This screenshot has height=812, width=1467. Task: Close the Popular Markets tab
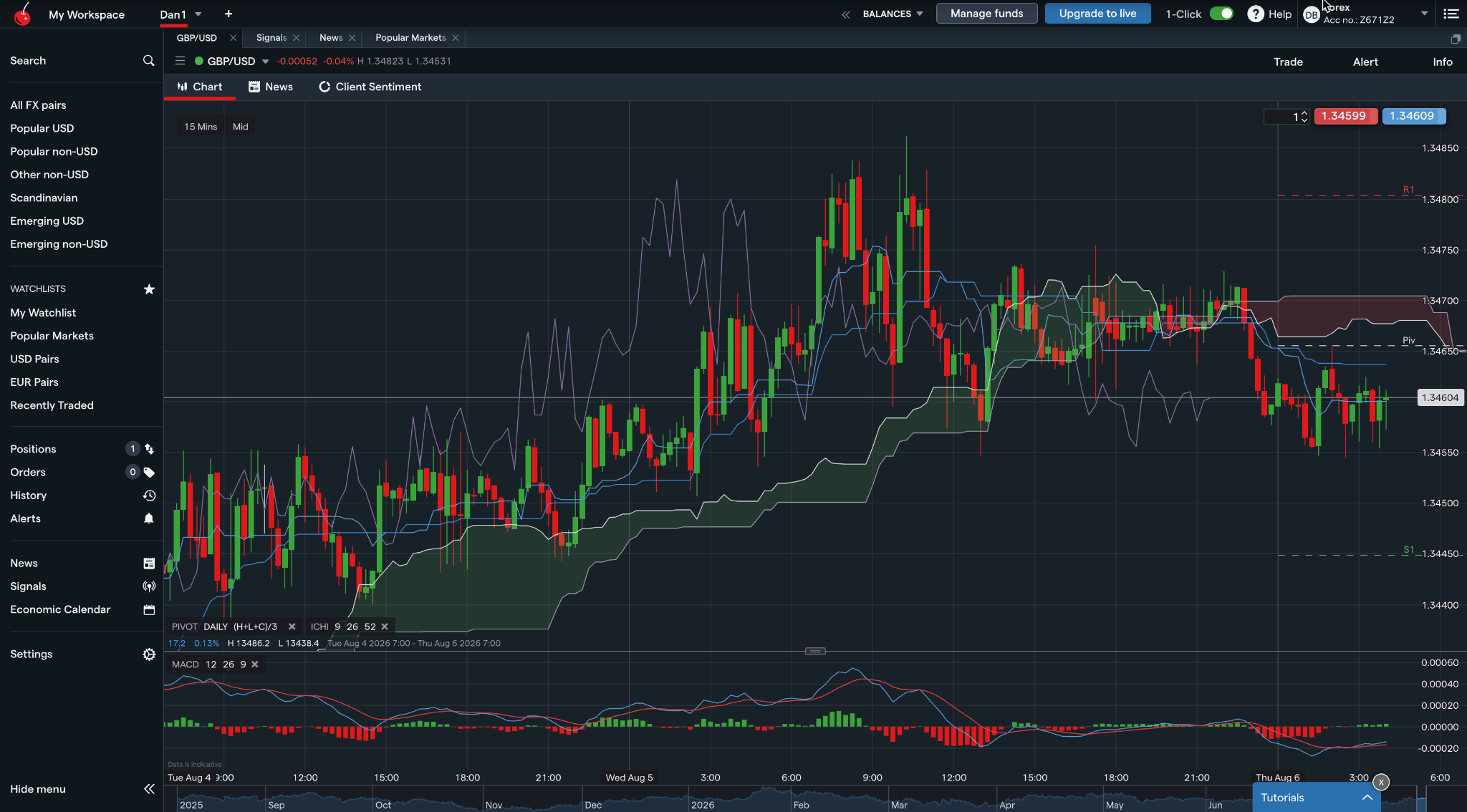pos(455,38)
